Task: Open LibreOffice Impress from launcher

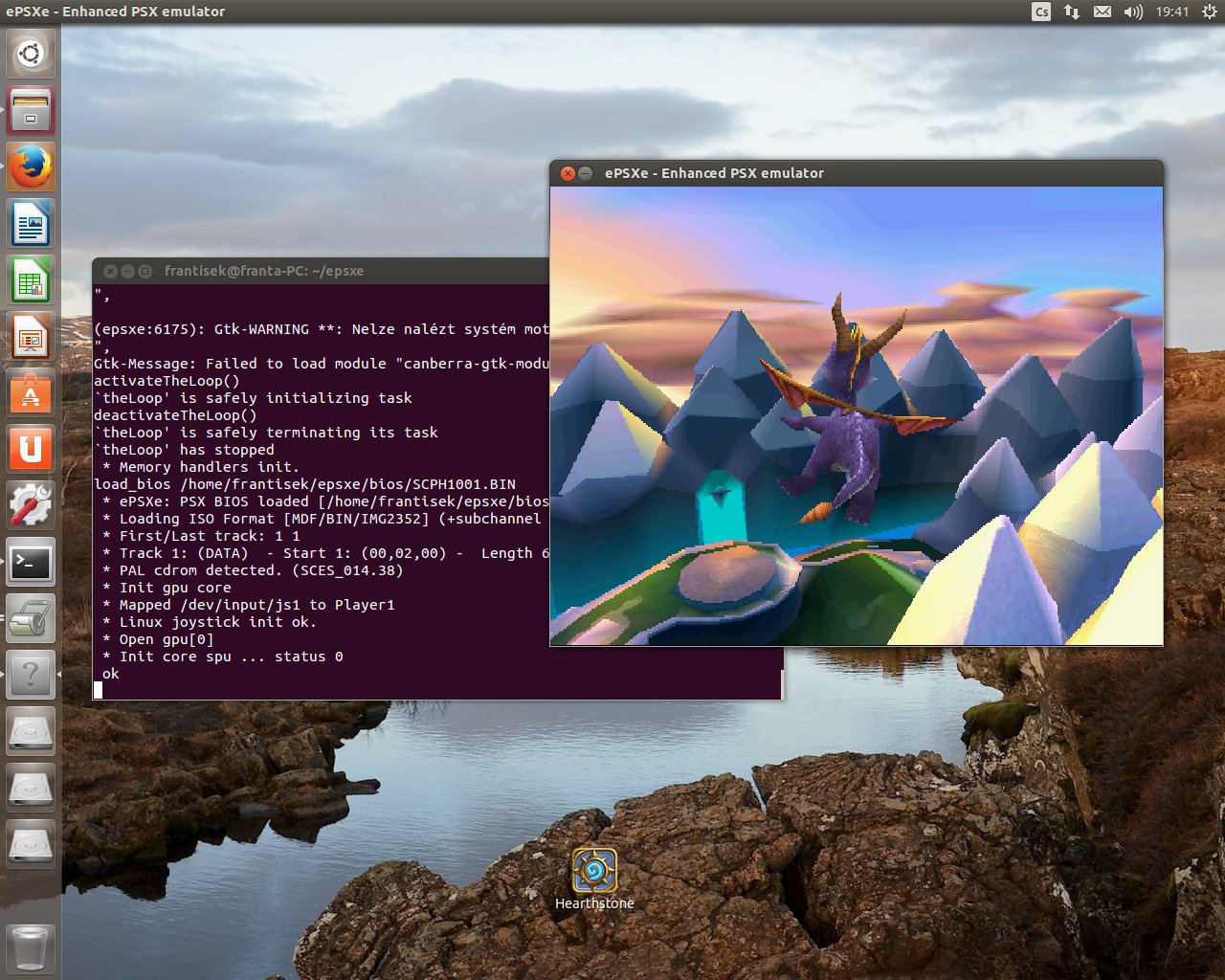Action: pyautogui.click(x=31, y=337)
